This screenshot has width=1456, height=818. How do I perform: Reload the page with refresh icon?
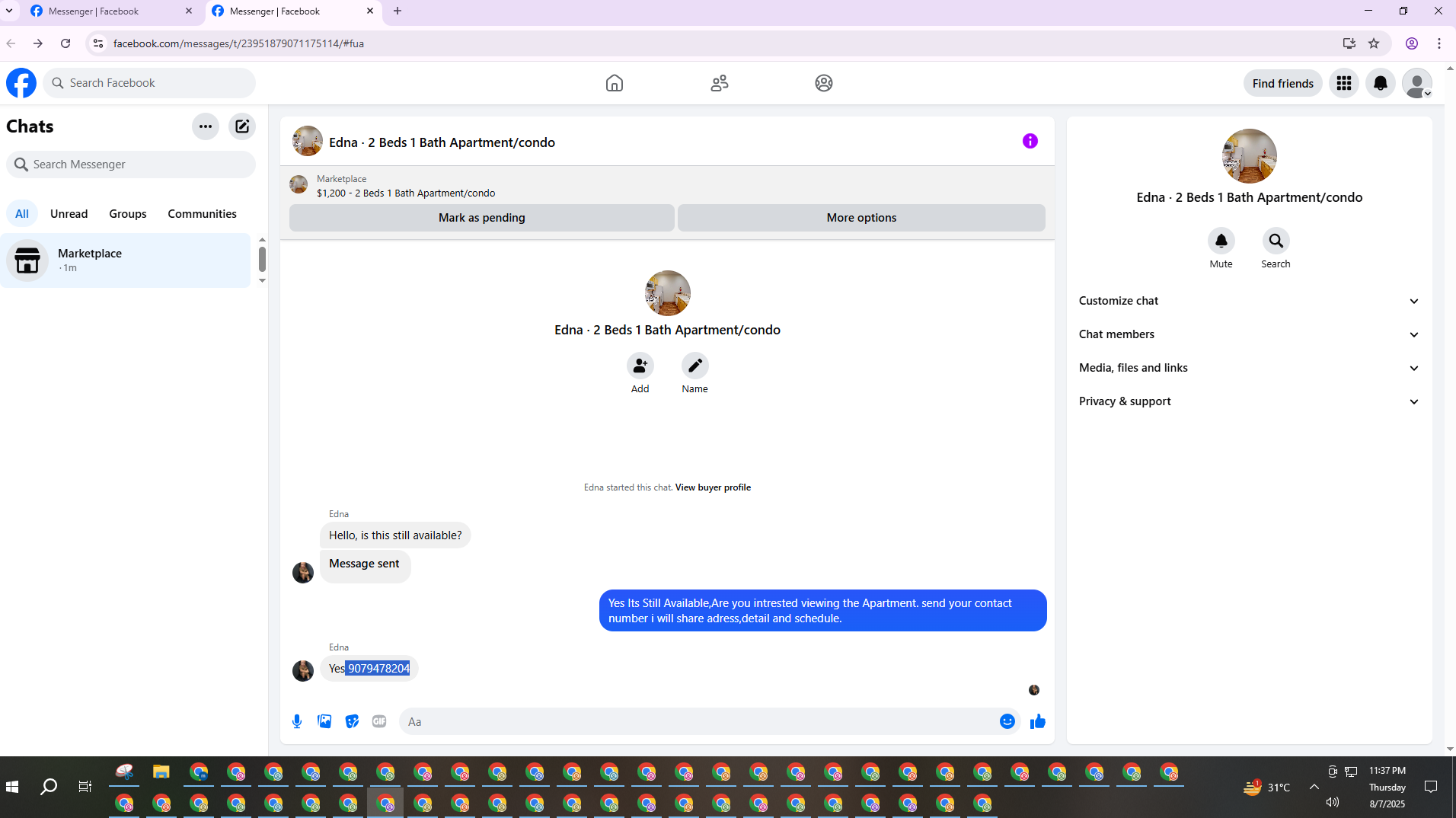(x=65, y=43)
